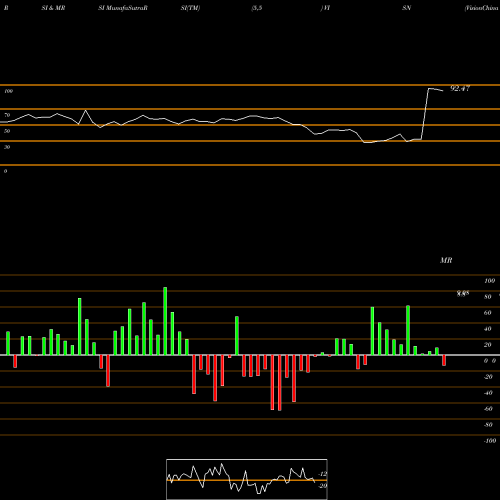The height and width of the screenshot is (500, 500).
Task: Click the 40 label on MR axis
Action: coord(488,329)
